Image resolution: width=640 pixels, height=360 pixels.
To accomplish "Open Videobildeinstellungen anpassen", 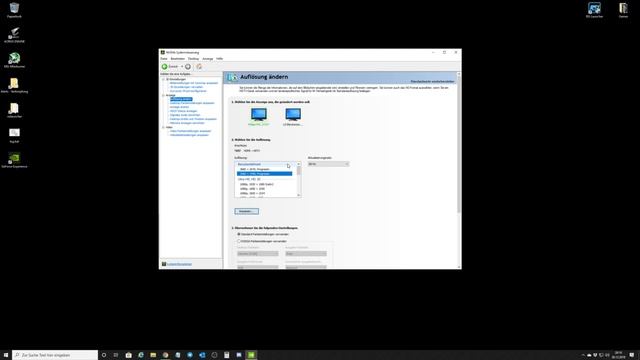I will tap(189, 135).
